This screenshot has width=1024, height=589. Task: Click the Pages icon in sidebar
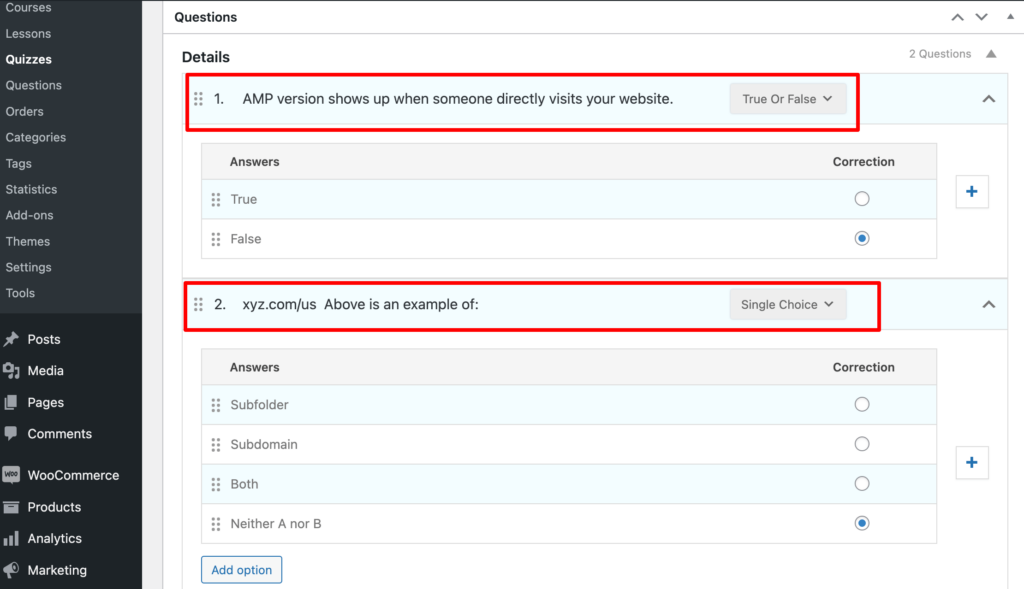click(11, 402)
